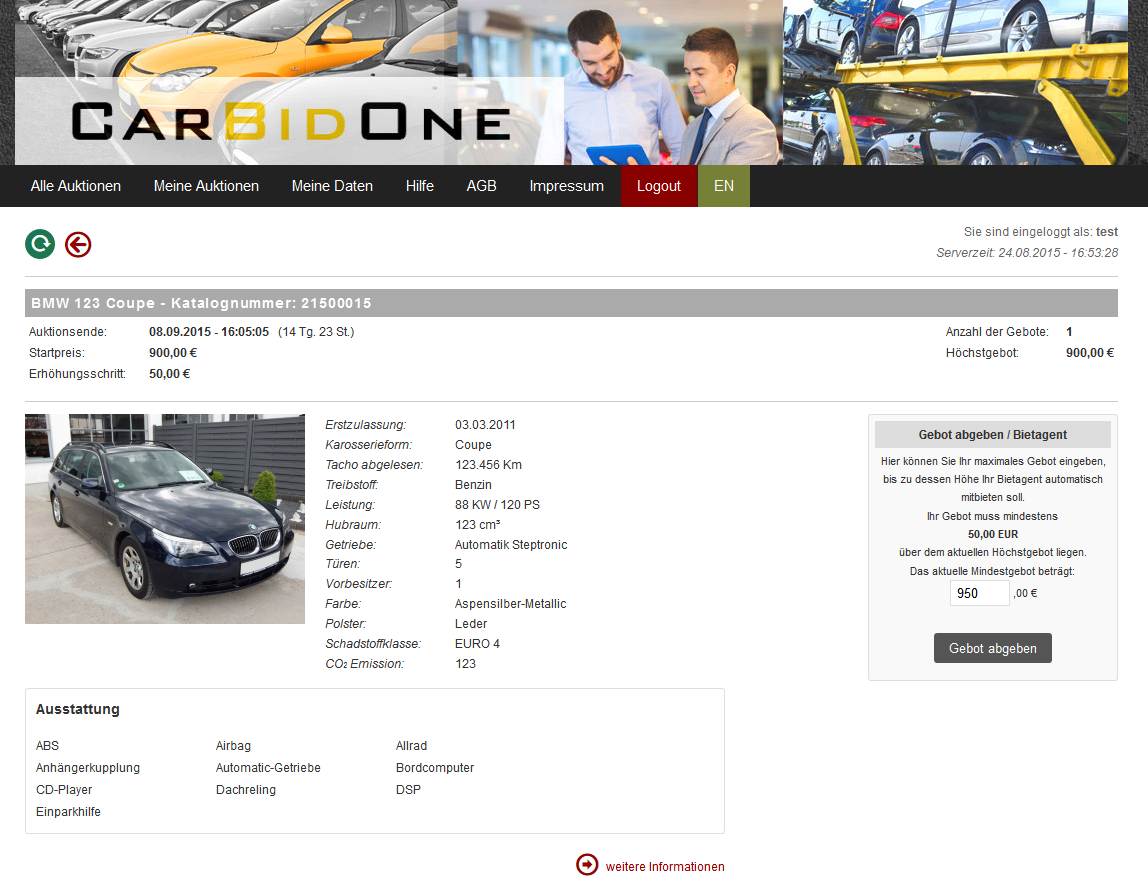Click the Höchstgebot value 900,00 €

tap(1090, 353)
